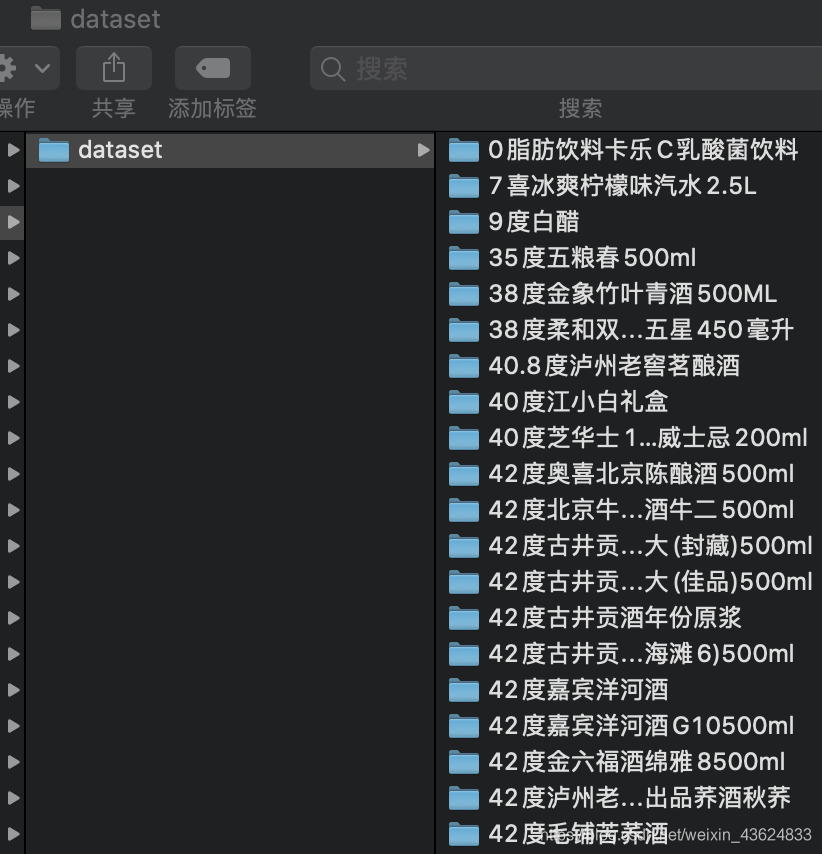Select the dataset folder icon in the column

pos(53,150)
